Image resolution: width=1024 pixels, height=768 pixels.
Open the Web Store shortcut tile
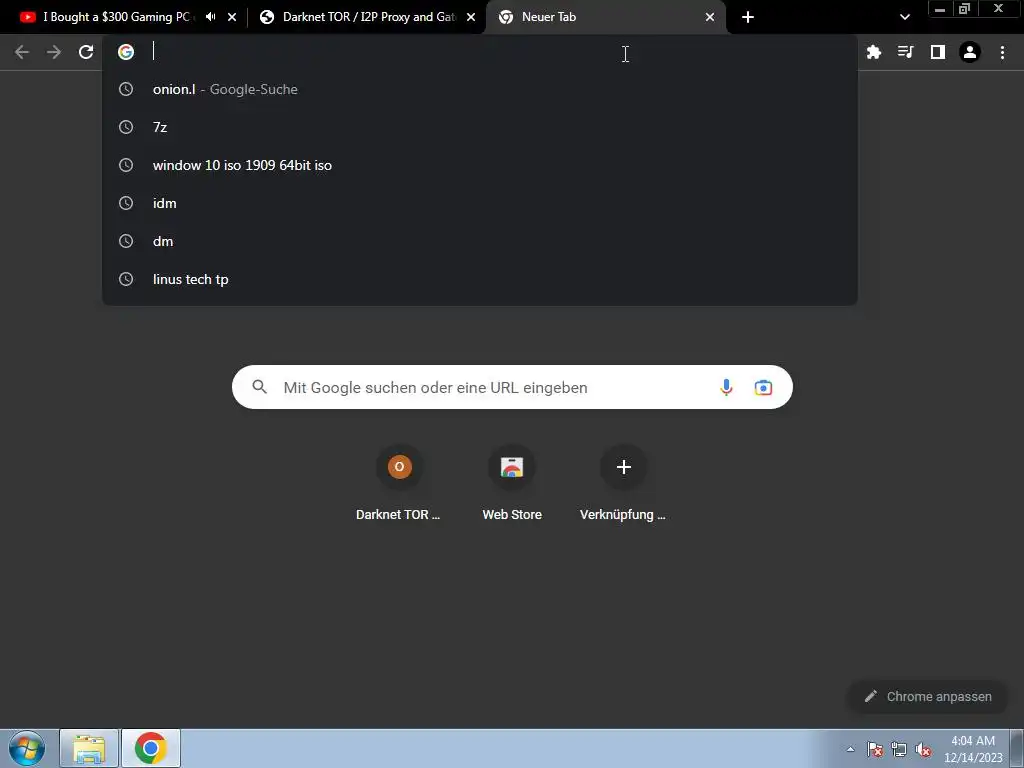[x=512, y=483]
